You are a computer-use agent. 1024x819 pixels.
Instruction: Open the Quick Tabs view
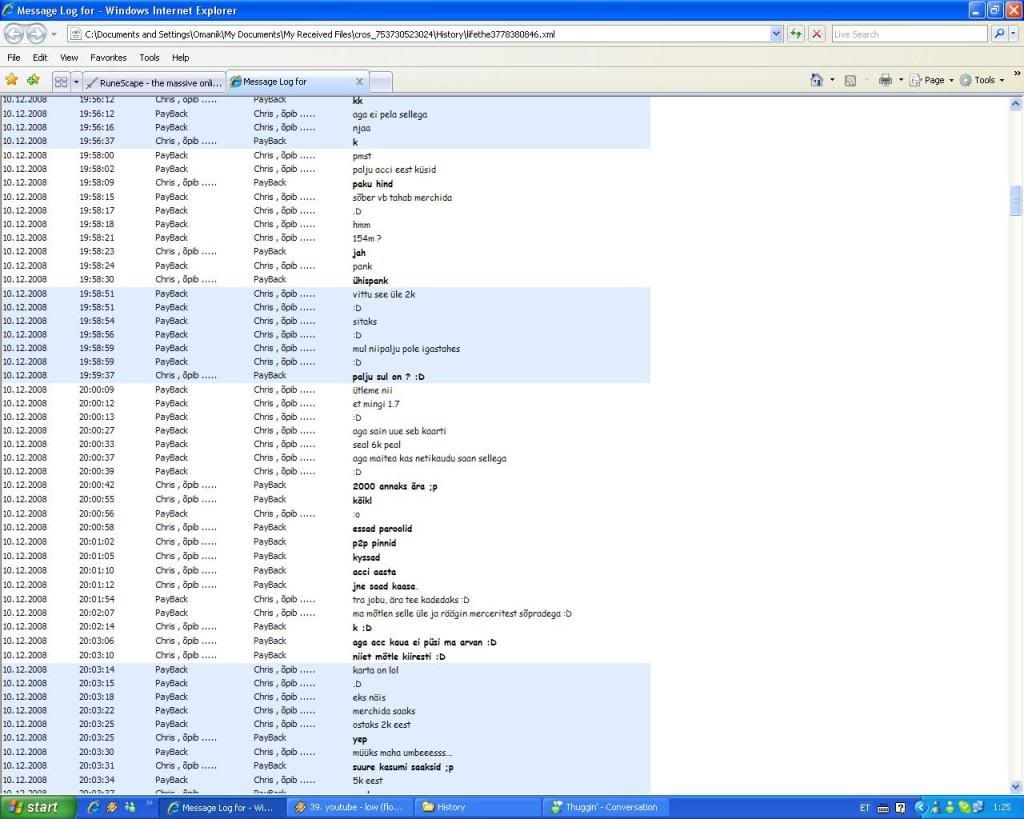[59, 82]
